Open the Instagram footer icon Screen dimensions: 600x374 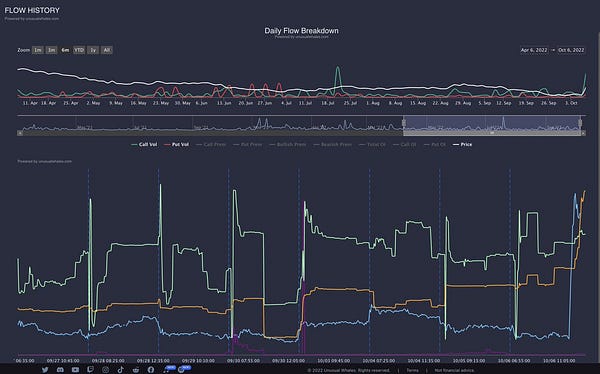point(105,370)
